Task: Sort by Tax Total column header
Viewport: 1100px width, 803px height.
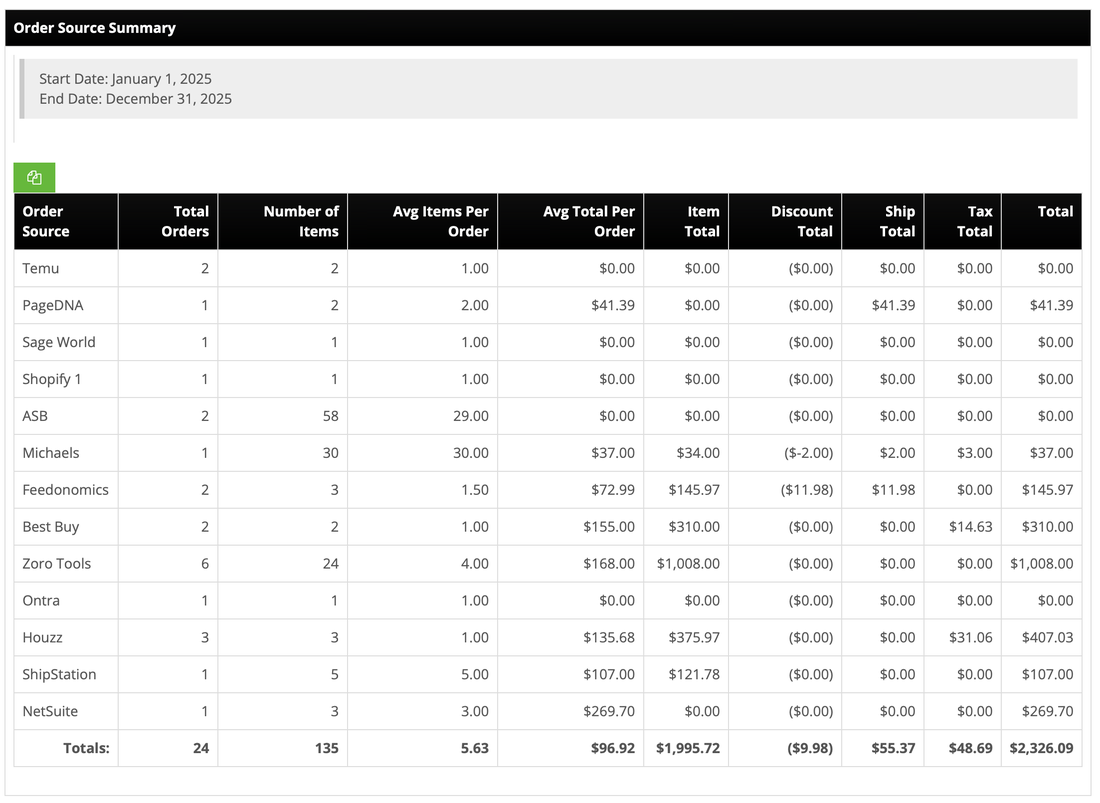Action: (x=962, y=222)
